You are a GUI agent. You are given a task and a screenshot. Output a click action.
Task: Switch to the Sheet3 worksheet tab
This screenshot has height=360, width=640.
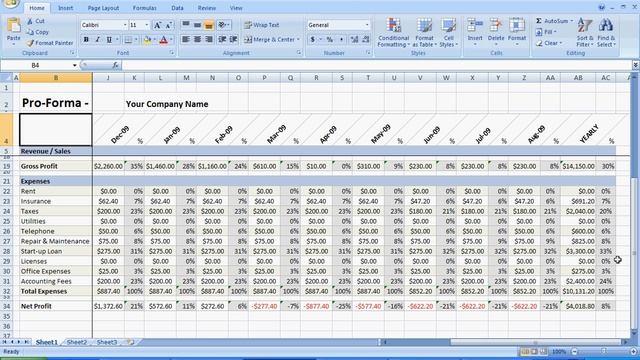(x=107, y=342)
